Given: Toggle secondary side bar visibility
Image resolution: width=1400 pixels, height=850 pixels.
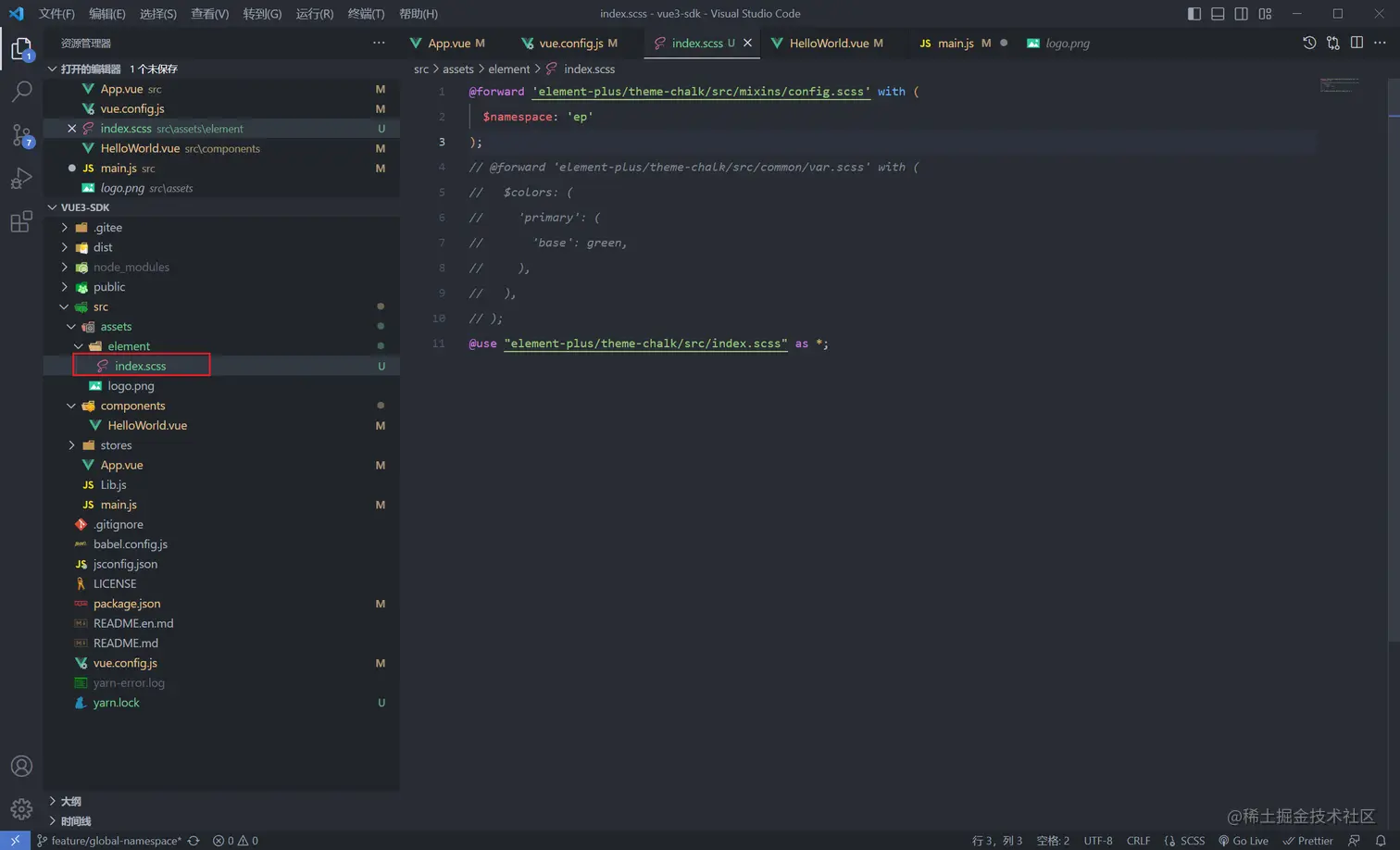Looking at the screenshot, I should point(1242,14).
